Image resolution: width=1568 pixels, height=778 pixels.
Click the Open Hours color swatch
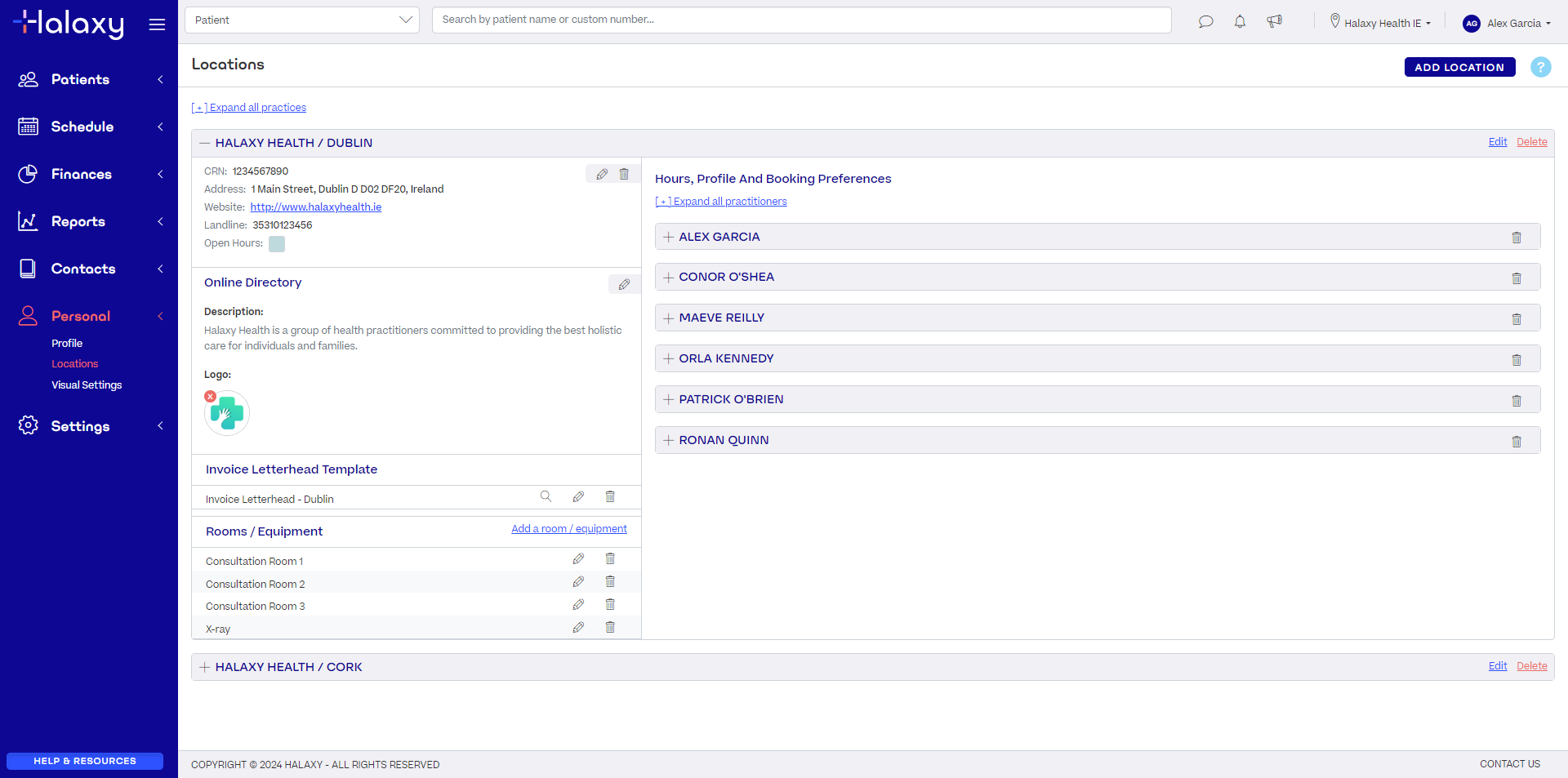click(277, 244)
